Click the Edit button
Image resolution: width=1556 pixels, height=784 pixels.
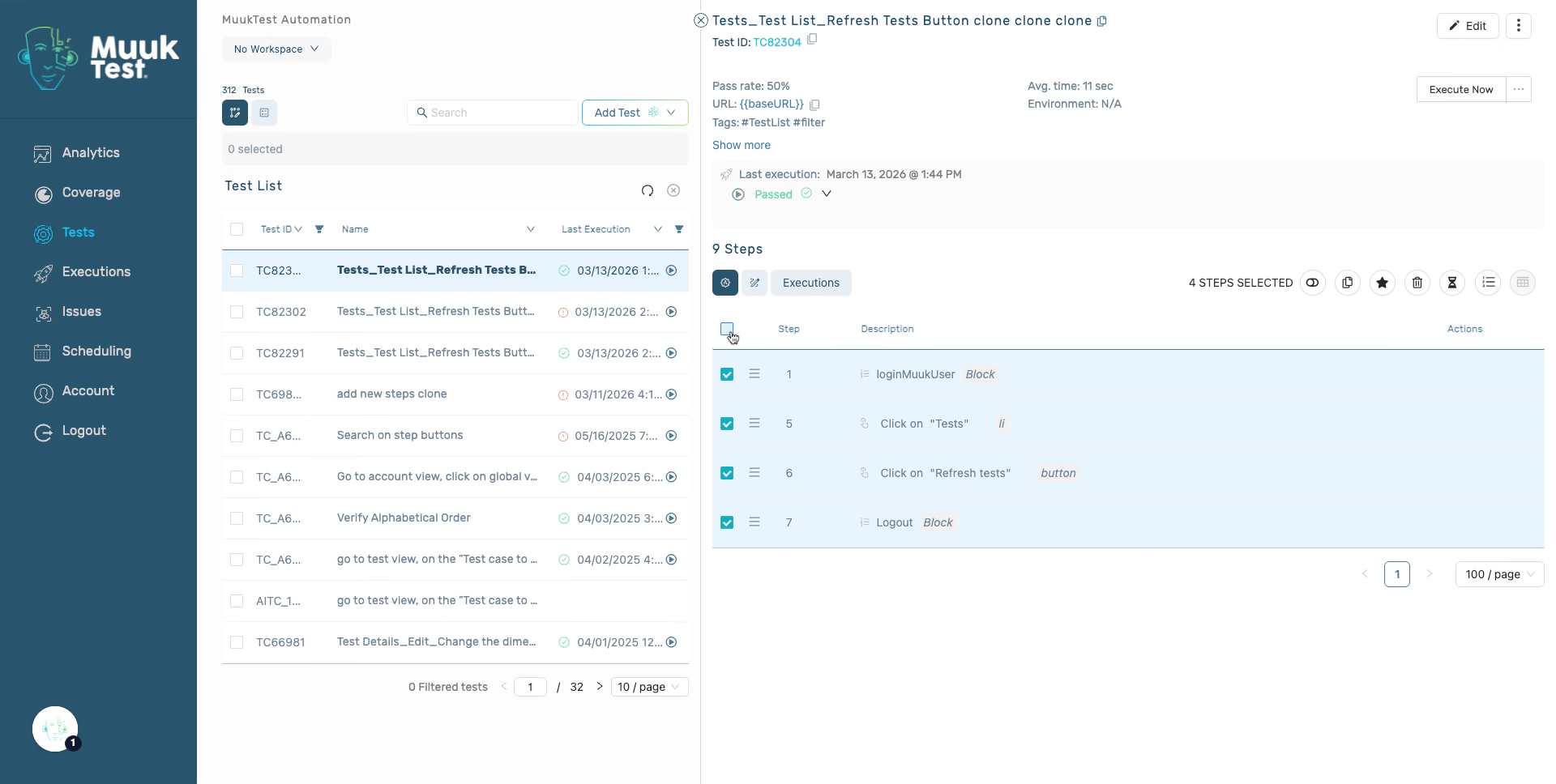[x=1468, y=26]
